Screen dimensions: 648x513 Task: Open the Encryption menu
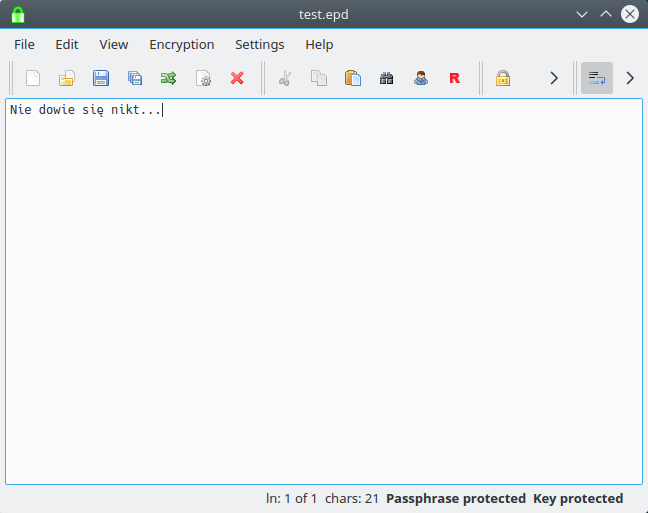coord(182,45)
